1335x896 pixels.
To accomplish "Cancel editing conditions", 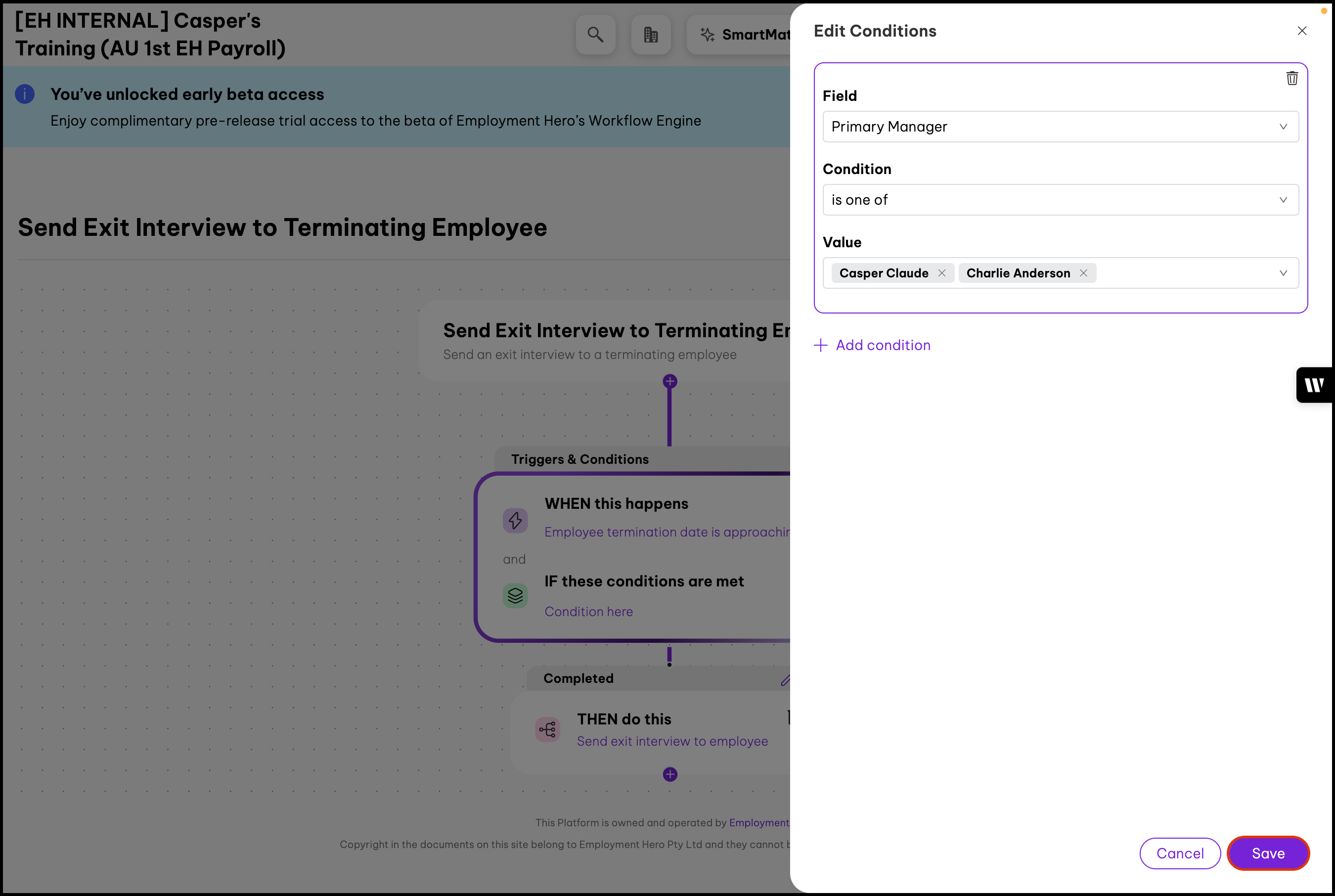I will click(x=1180, y=853).
